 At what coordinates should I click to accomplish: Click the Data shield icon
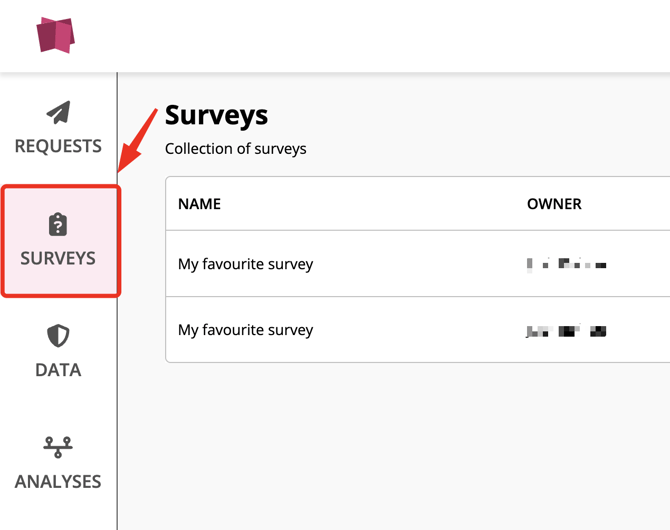(58, 336)
